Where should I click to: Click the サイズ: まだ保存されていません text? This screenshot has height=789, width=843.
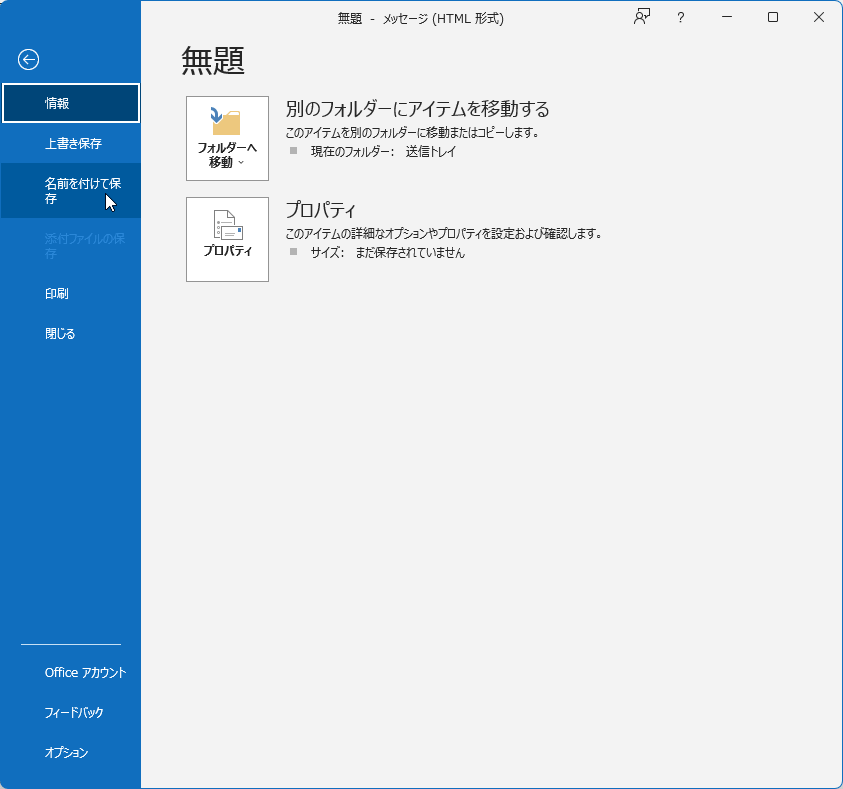(x=388, y=253)
